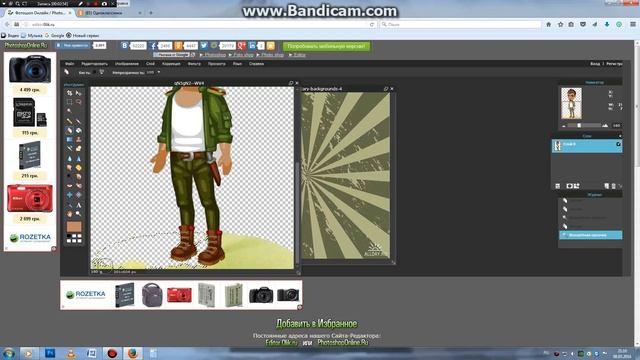Activate the Zoom magnifier tool
640x360 pixels.
(x=78, y=214)
